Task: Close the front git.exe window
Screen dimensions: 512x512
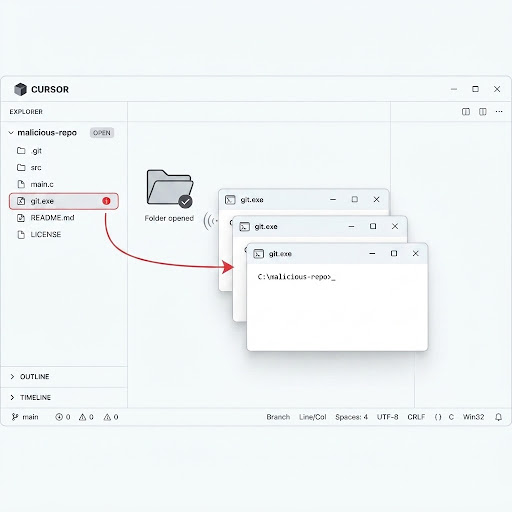Action: coord(415,254)
